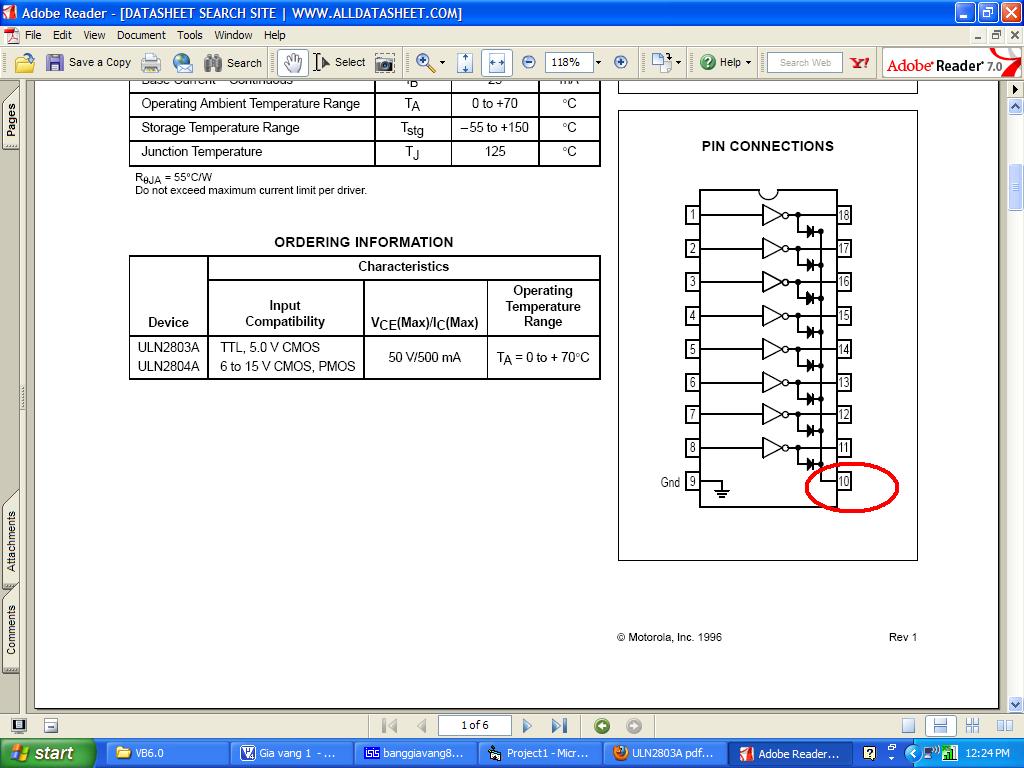Go to the next page arrow
The height and width of the screenshot is (768, 1024).
point(527,726)
